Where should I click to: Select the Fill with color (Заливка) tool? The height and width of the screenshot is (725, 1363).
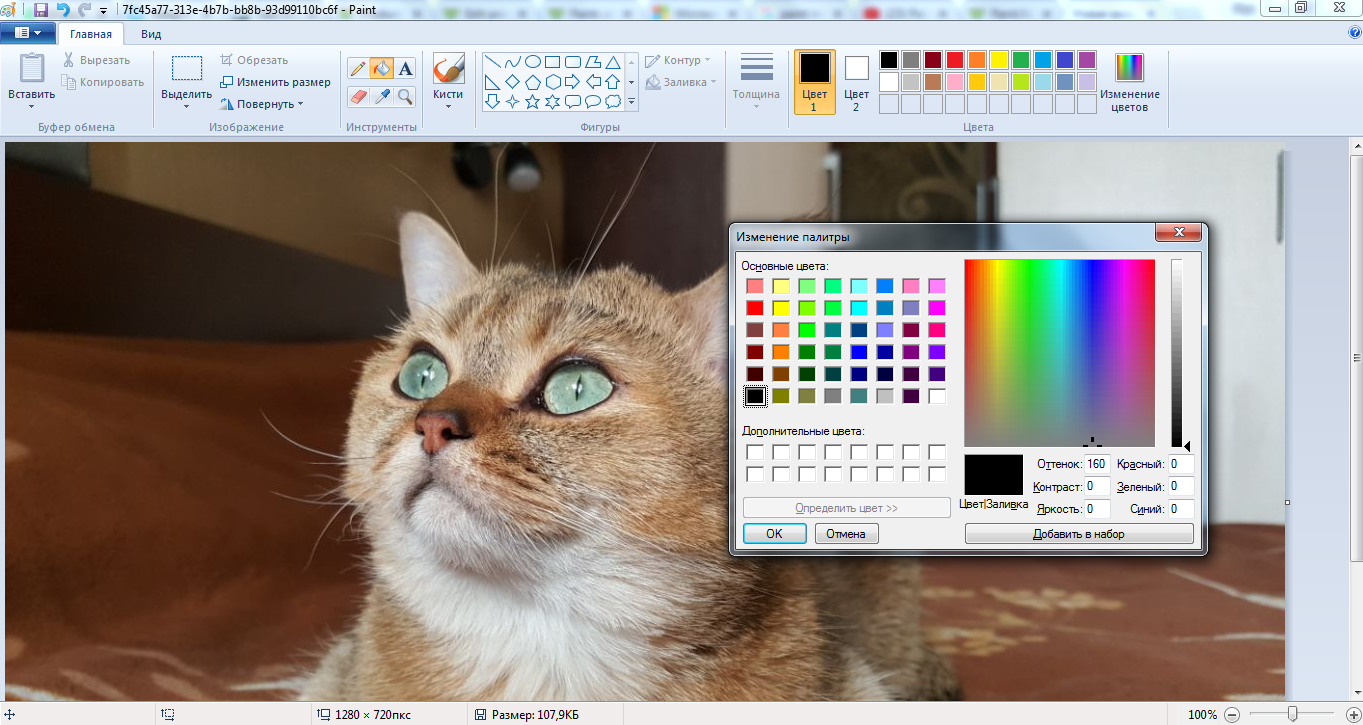coord(381,67)
